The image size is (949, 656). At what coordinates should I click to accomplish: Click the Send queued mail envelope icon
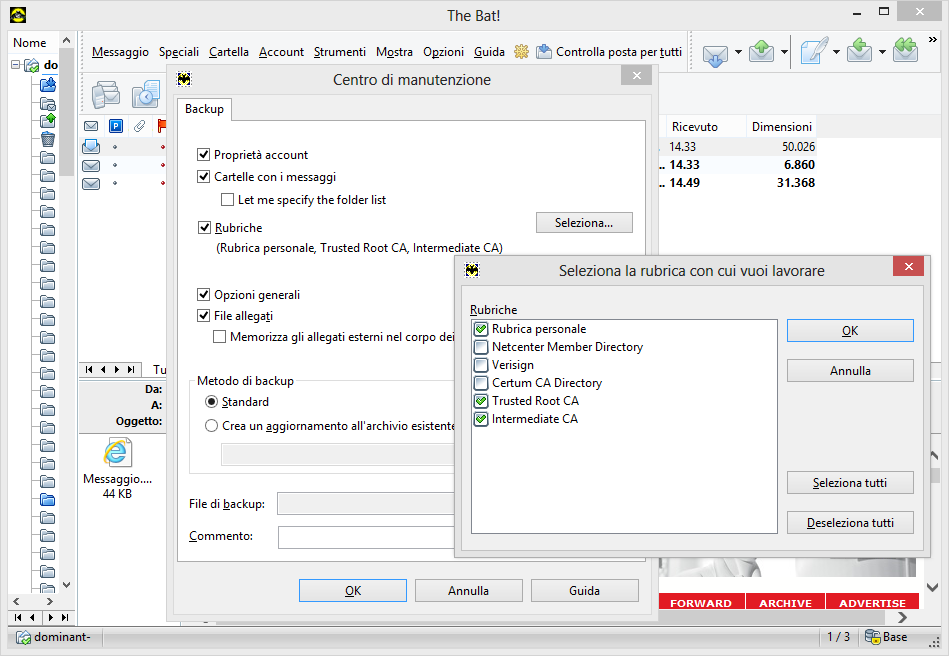(x=761, y=51)
